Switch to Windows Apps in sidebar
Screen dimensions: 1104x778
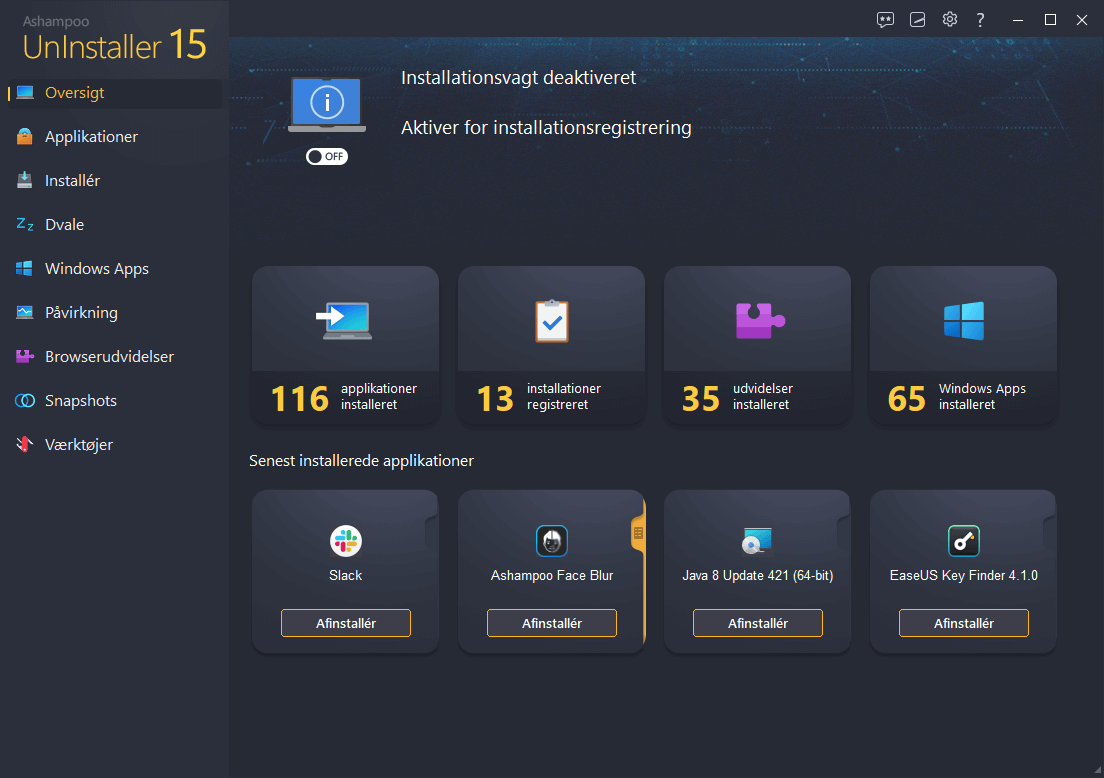[96, 269]
